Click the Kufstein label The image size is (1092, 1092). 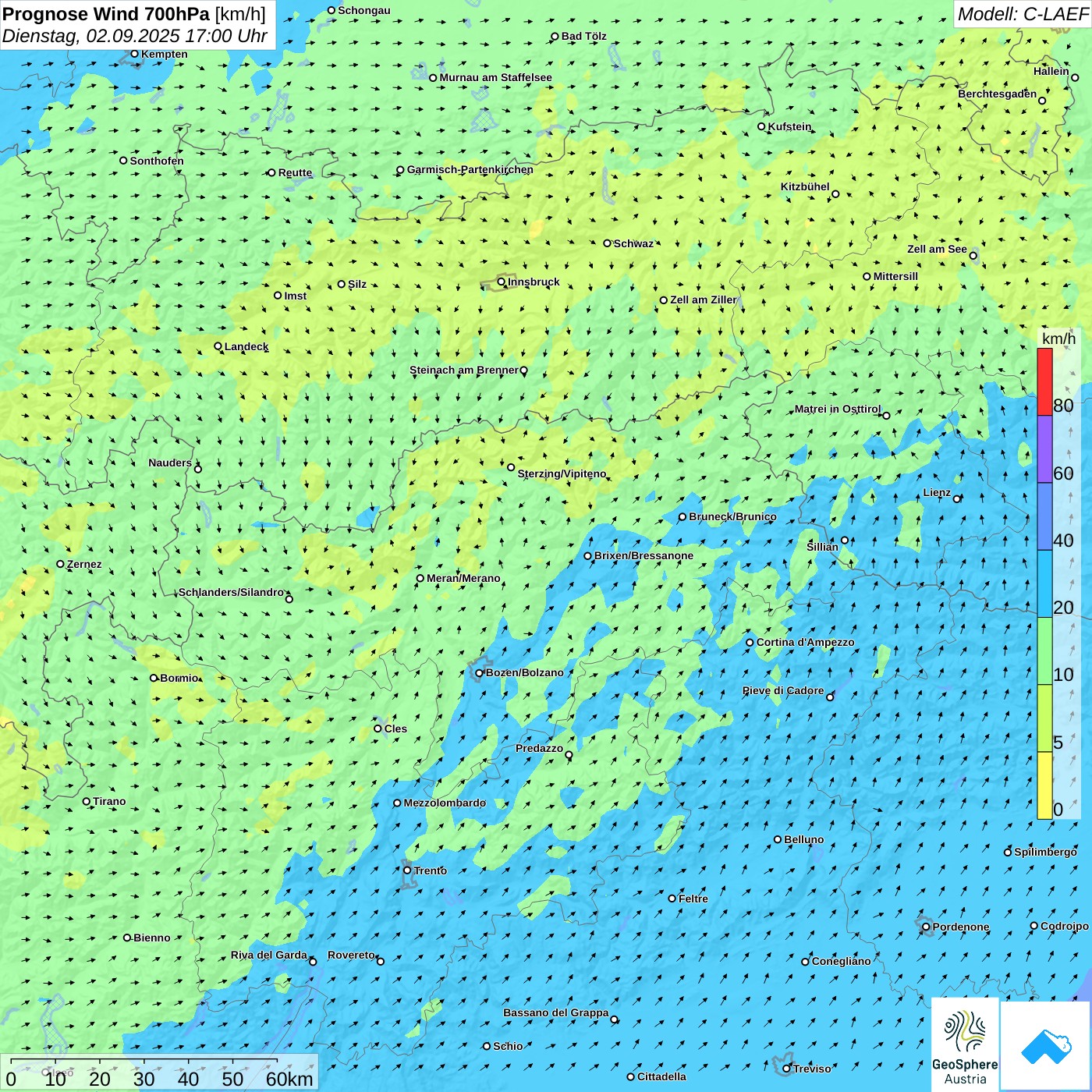click(x=789, y=126)
